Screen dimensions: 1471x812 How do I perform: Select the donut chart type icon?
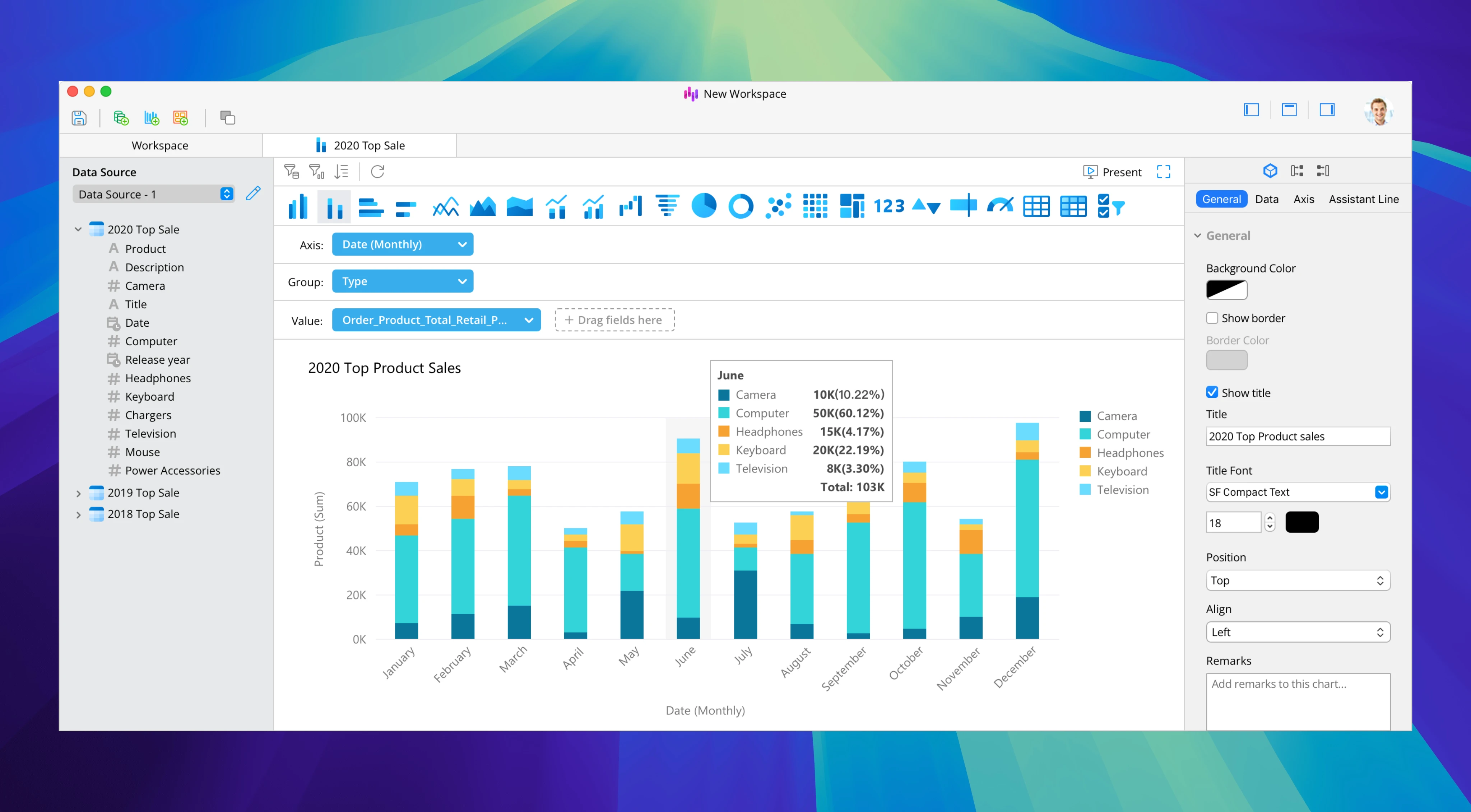click(741, 206)
